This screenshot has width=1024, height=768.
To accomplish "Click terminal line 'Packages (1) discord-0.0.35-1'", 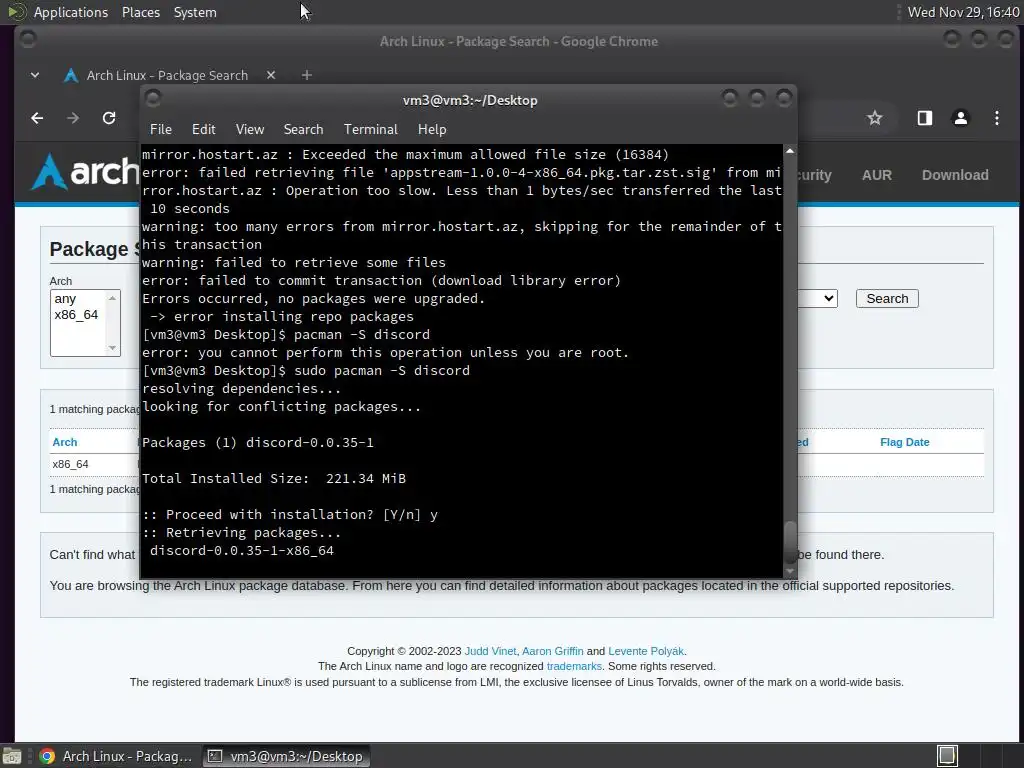I will click(x=258, y=443).
